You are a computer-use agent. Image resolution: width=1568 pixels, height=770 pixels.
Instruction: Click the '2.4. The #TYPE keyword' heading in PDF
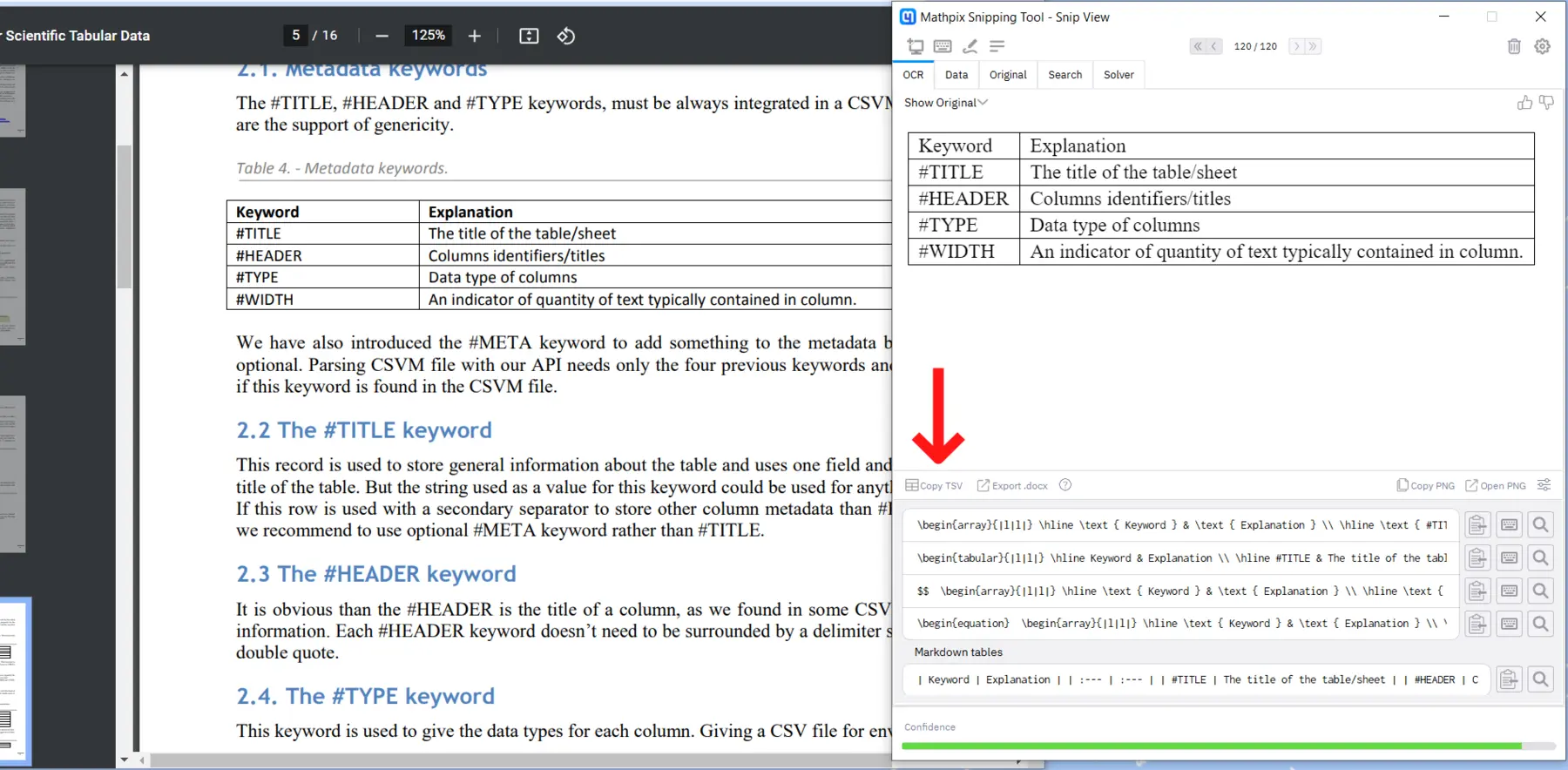coord(365,696)
